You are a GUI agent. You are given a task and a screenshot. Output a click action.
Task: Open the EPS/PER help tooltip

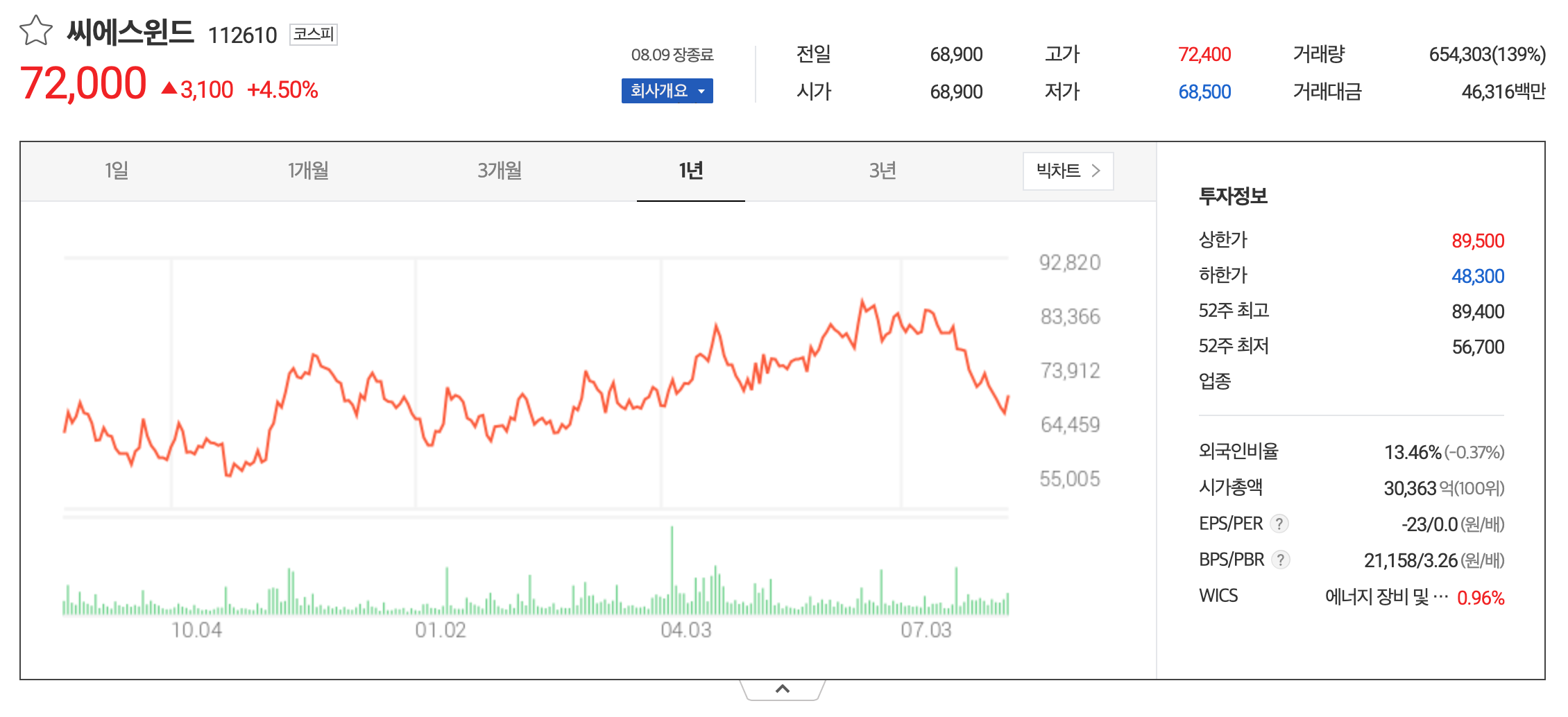point(1279,524)
